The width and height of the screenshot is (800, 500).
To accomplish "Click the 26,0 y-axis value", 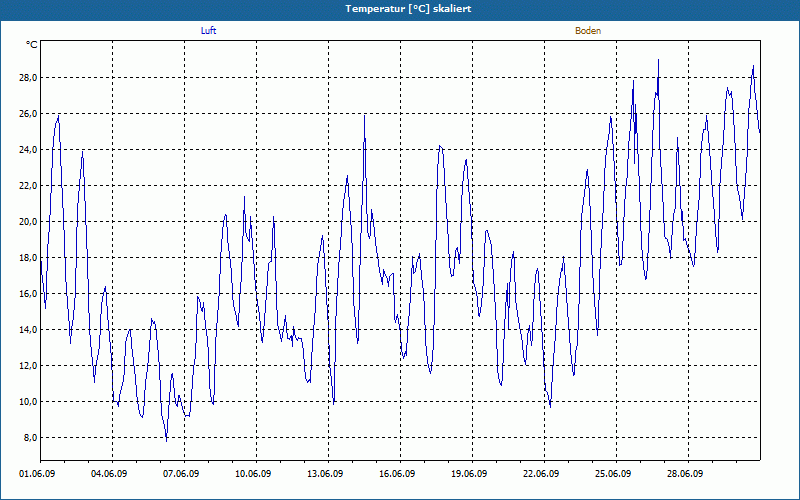I will click(x=28, y=113).
